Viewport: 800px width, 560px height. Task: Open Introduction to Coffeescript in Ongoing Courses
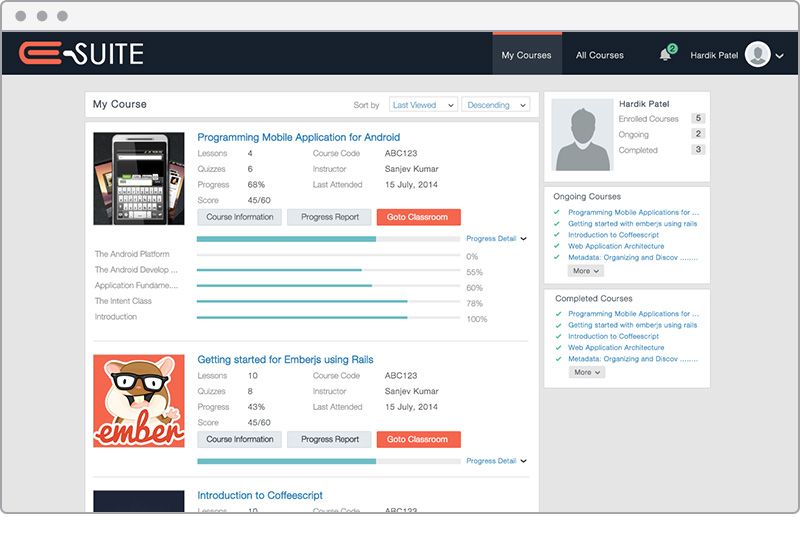613,235
